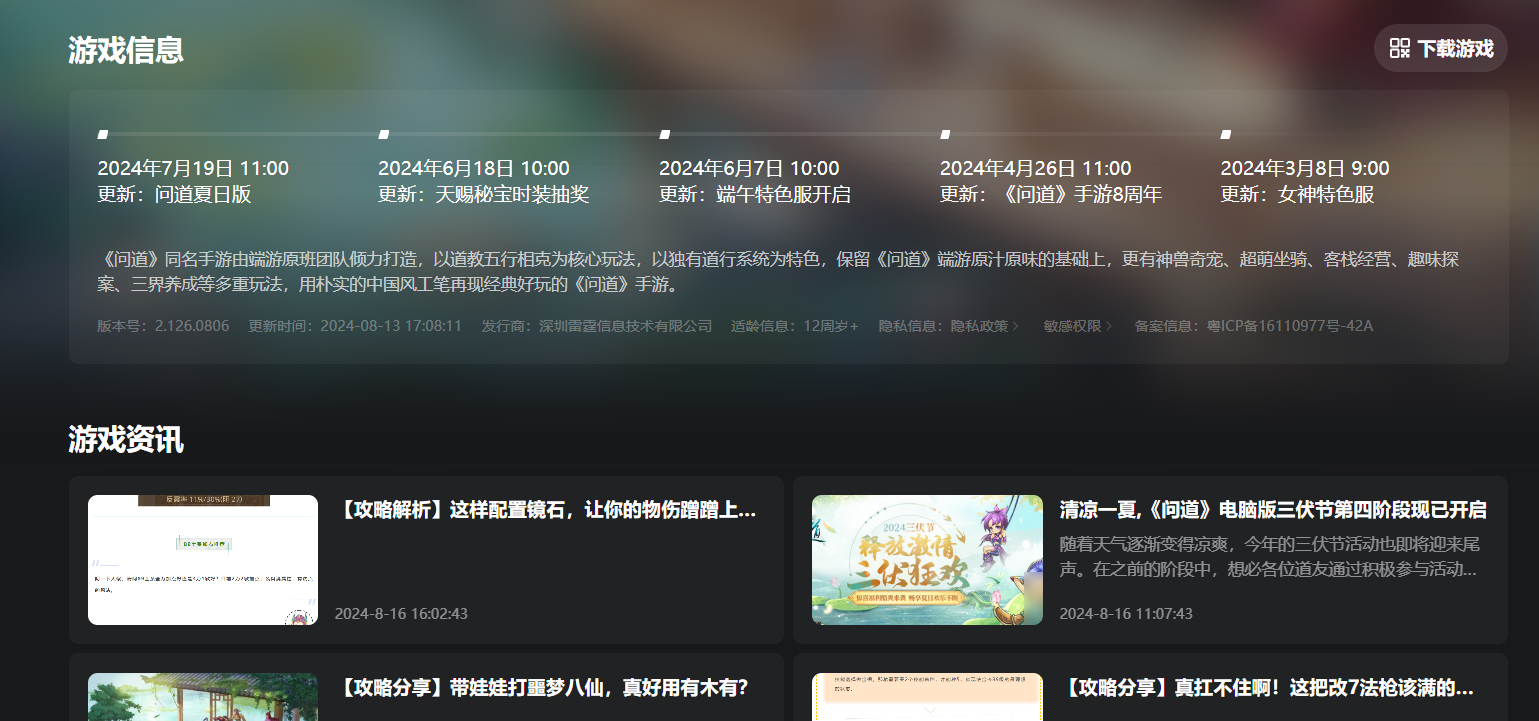Click the chevron after 隐私政策
The width and height of the screenshot is (1539, 721).
pyautogui.click(x=1015, y=326)
